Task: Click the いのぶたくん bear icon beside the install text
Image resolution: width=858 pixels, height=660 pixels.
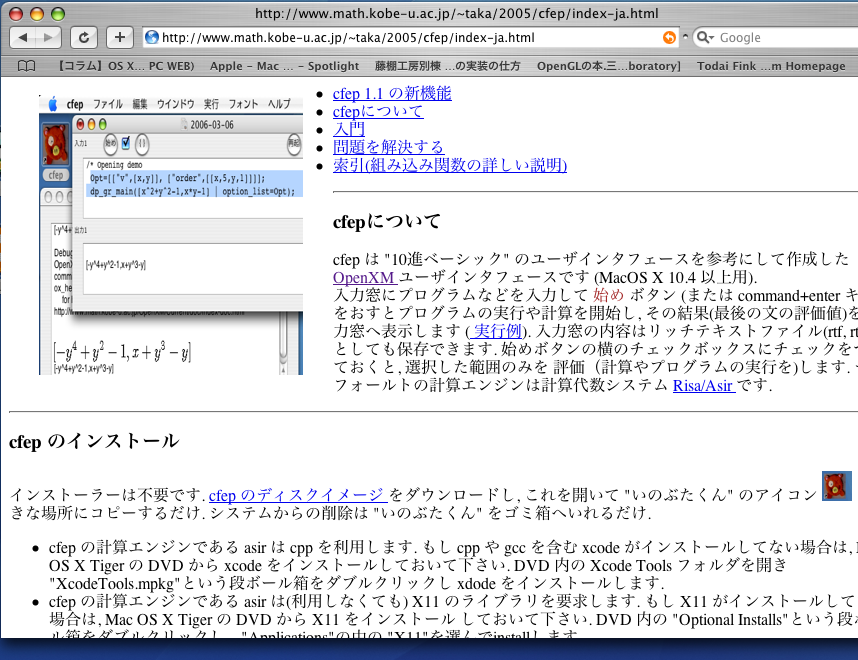Action: pyautogui.click(x=837, y=485)
